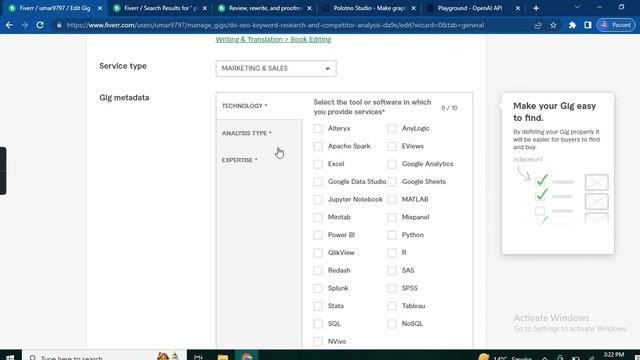
Task: Tick the Power BI checkbox
Action: (x=318, y=235)
